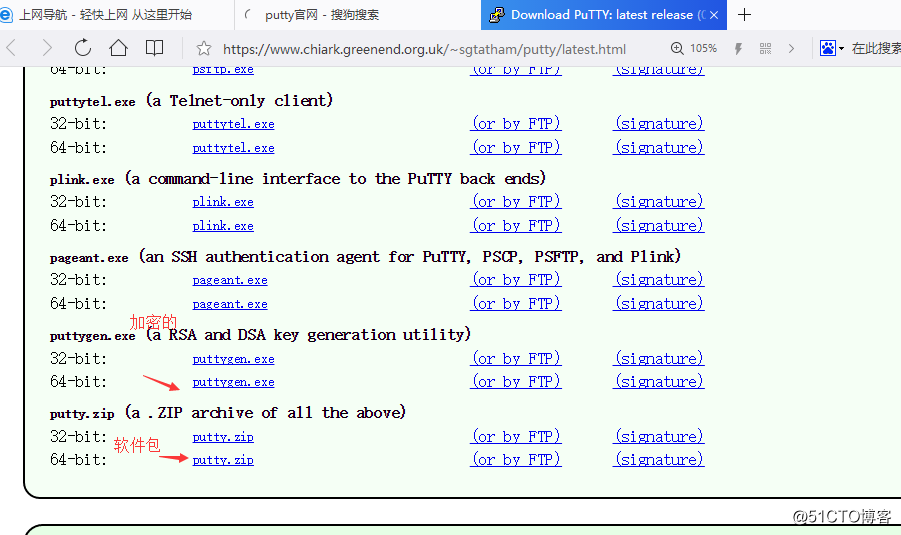Switch to the putty官网 搜狗搜索 tab
901x535 pixels.
(357, 15)
